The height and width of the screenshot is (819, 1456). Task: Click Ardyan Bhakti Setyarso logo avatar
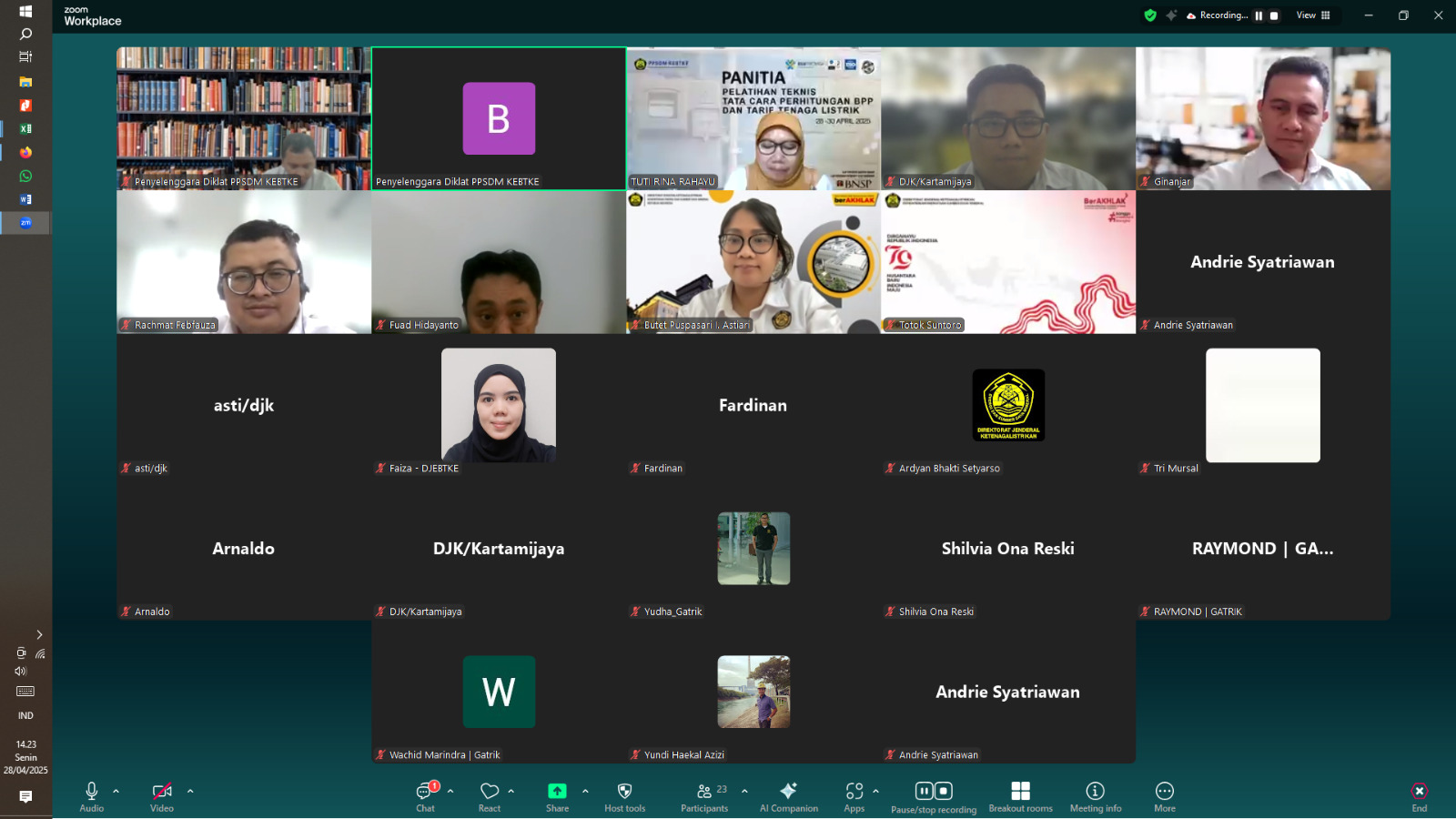[x=1008, y=405]
